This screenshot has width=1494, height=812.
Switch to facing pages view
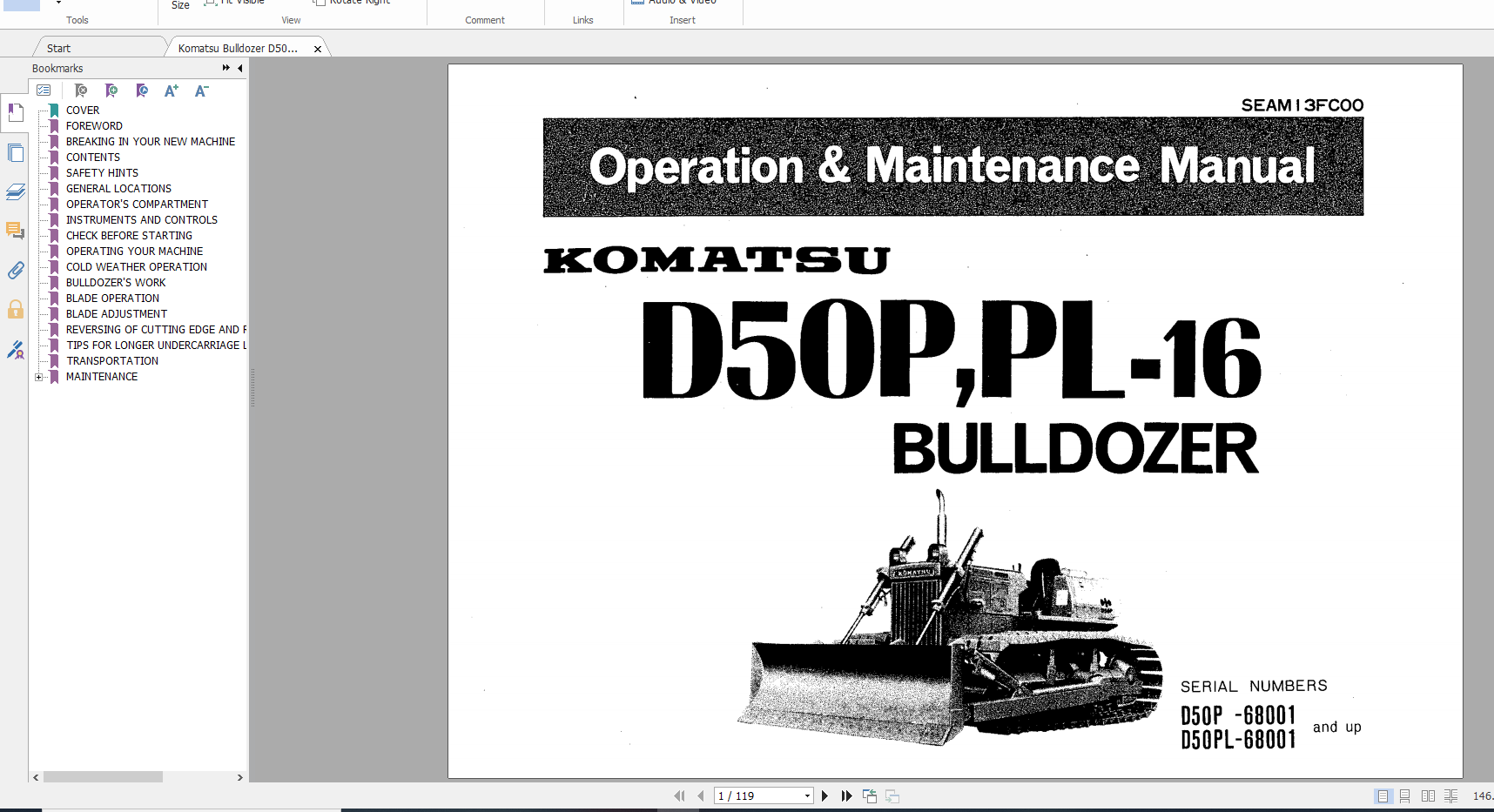[x=1428, y=795]
